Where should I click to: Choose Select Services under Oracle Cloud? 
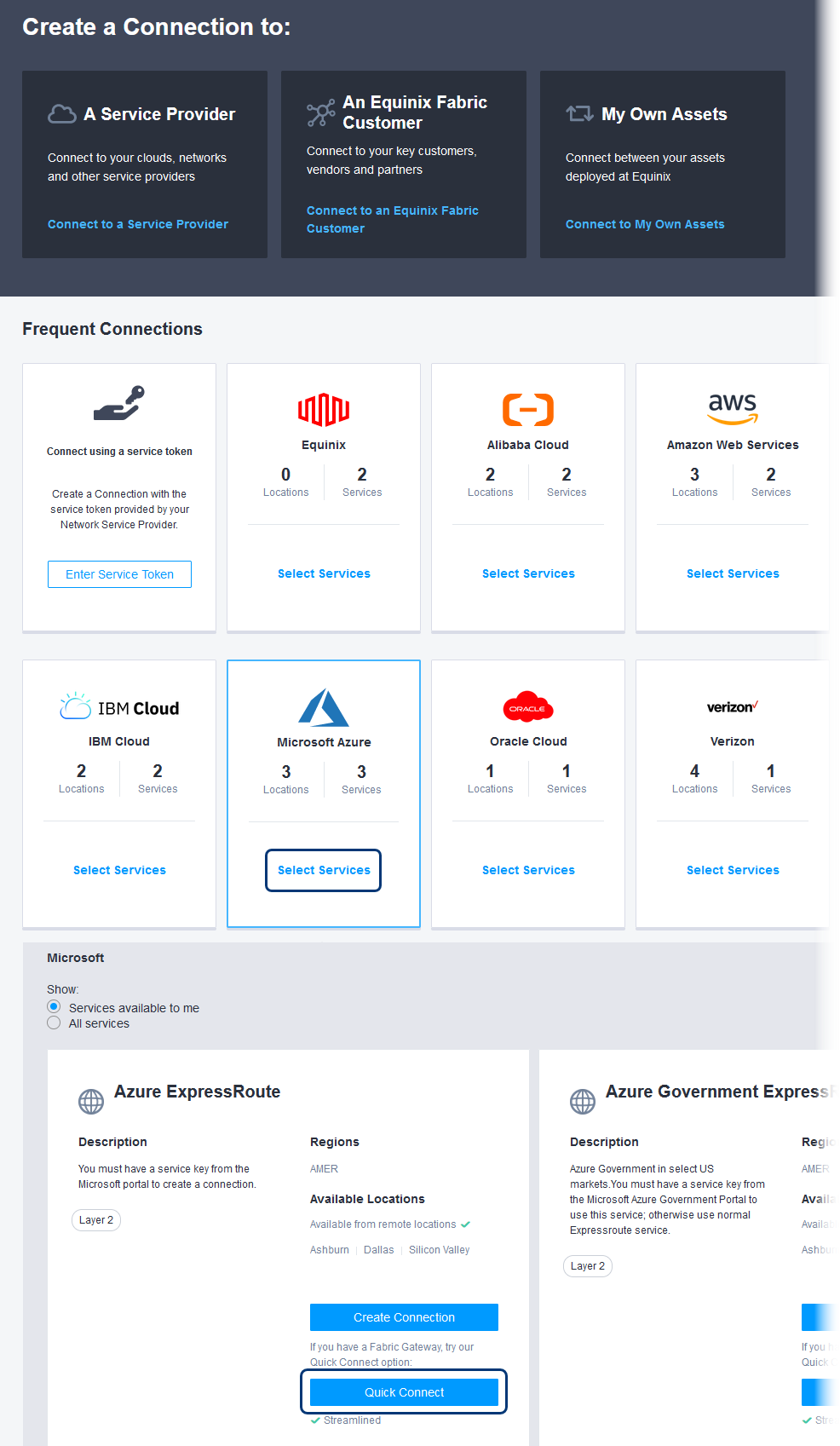(x=528, y=870)
